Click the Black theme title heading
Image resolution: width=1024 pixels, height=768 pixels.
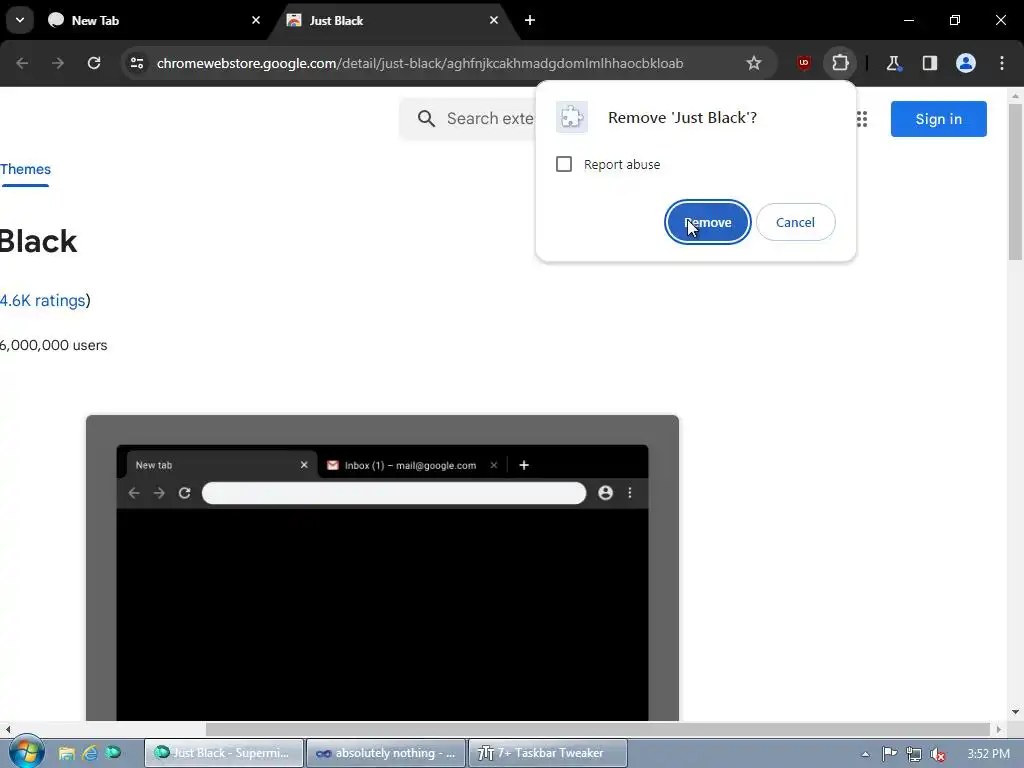pos(38,242)
